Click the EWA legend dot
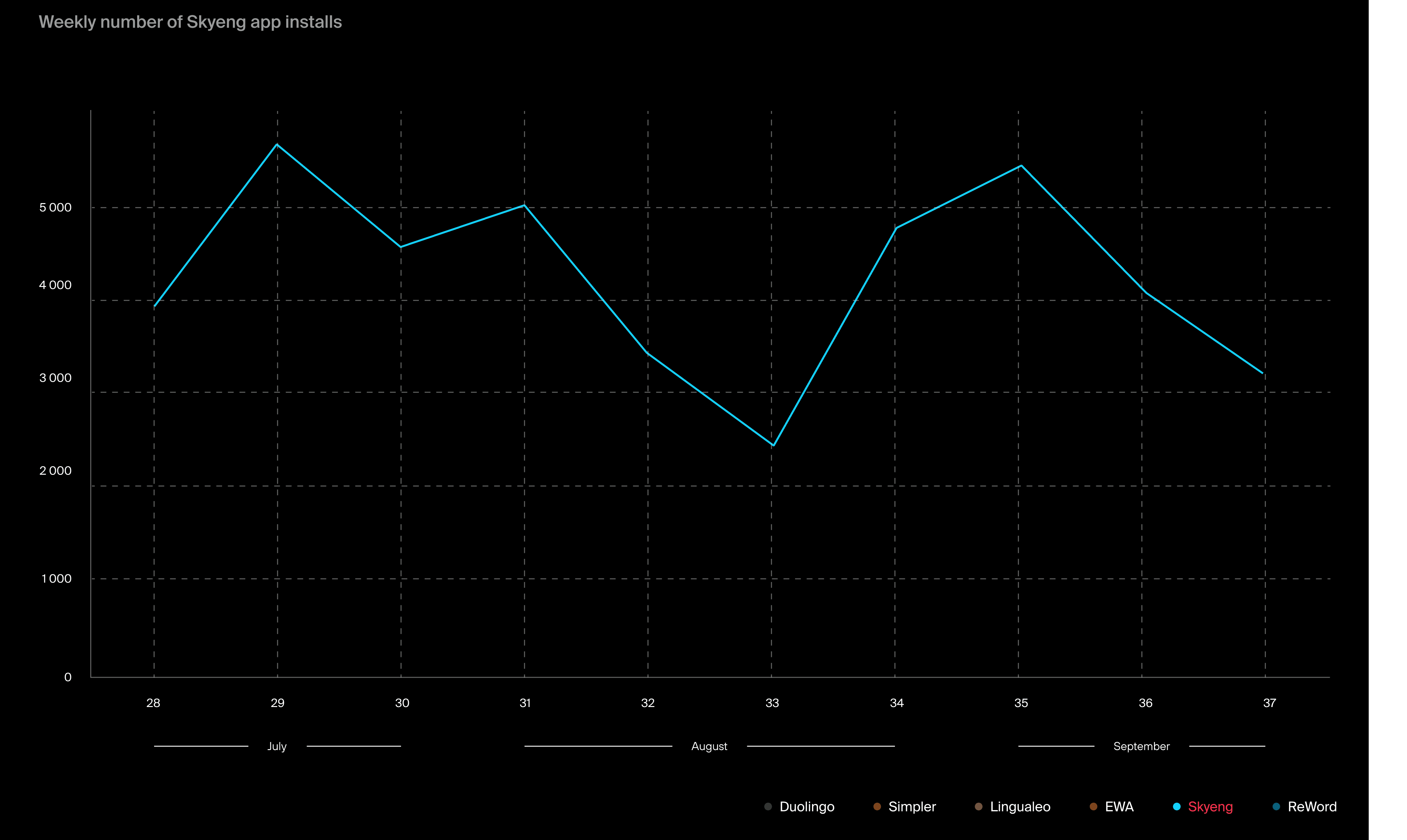Image resolution: width=1407 pixels, height=840 pixels. click(1093, 807)
